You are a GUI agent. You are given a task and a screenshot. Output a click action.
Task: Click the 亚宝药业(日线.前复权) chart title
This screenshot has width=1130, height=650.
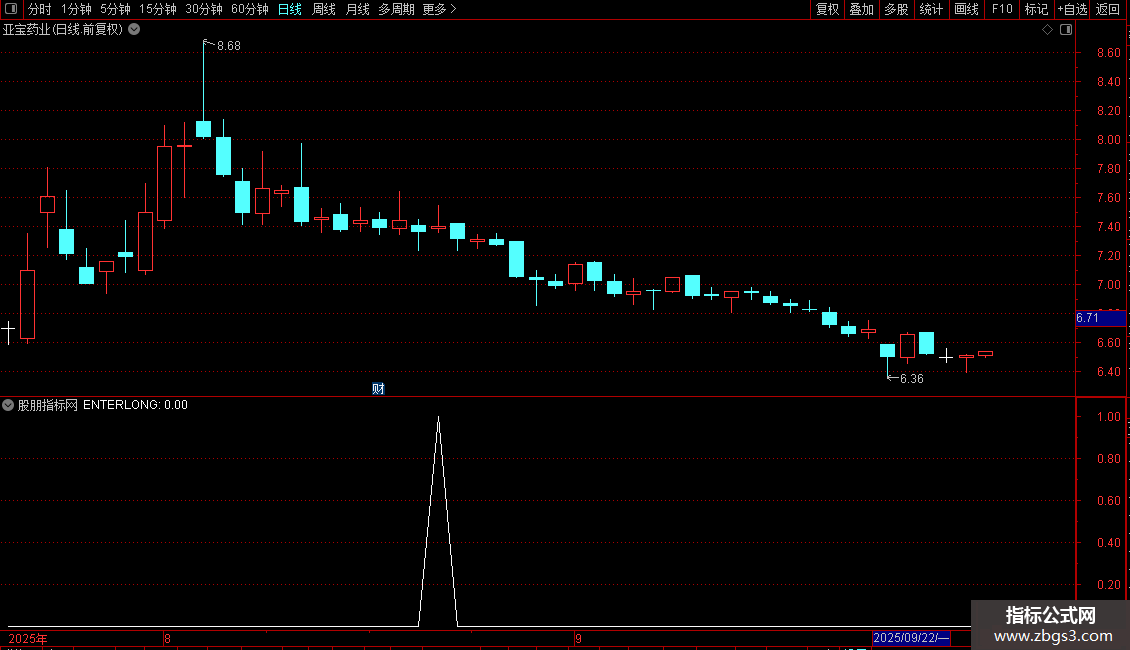coord(63,30)
